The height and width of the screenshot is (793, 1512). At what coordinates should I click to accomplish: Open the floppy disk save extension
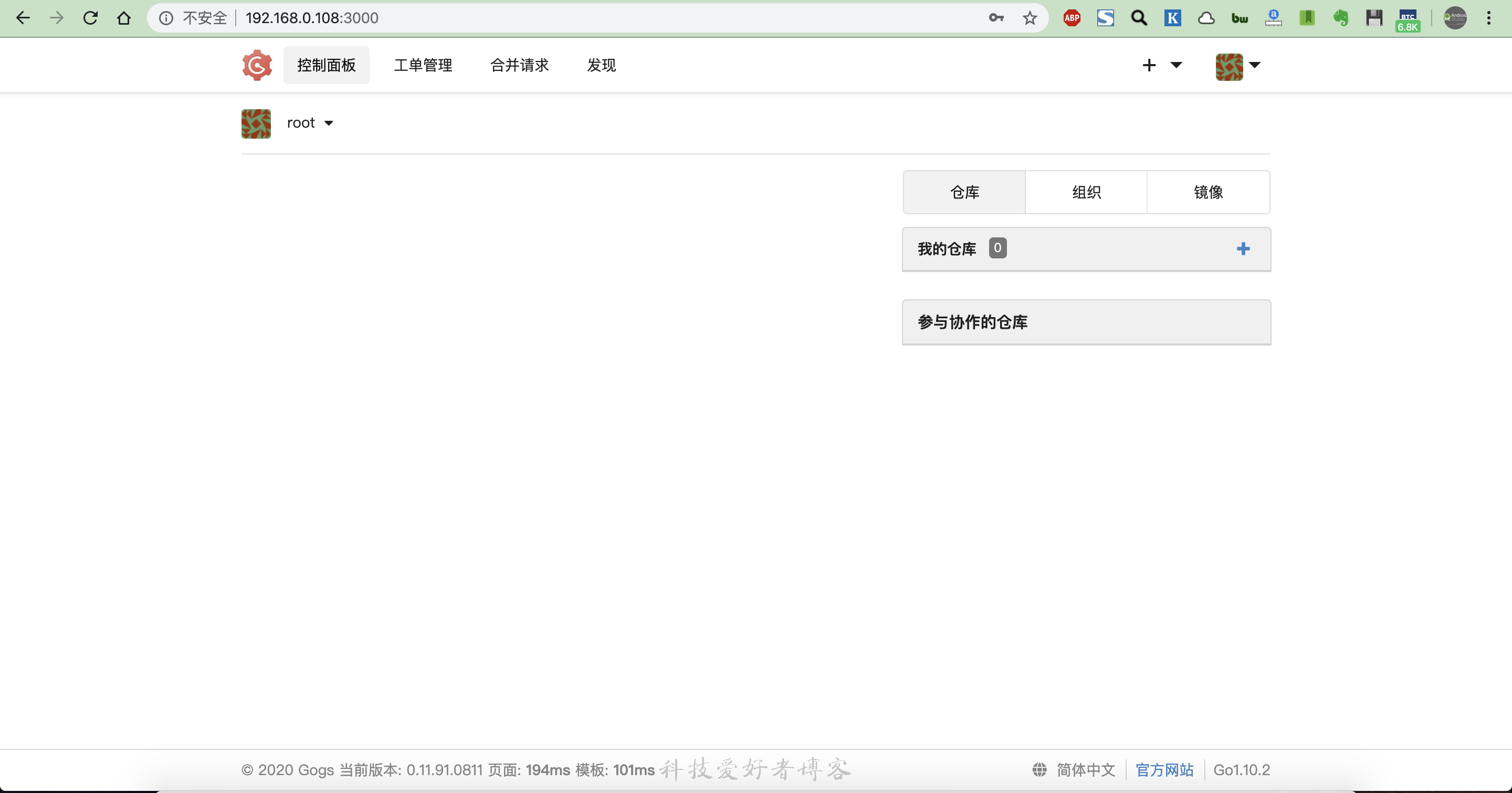pyautogui.click(x=1374, y=18)
